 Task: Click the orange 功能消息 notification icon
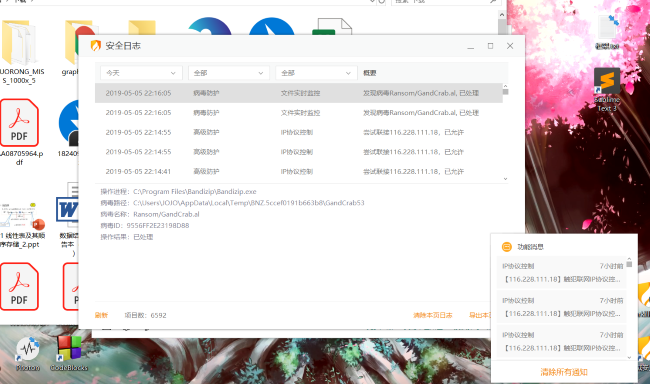(507, 247)
